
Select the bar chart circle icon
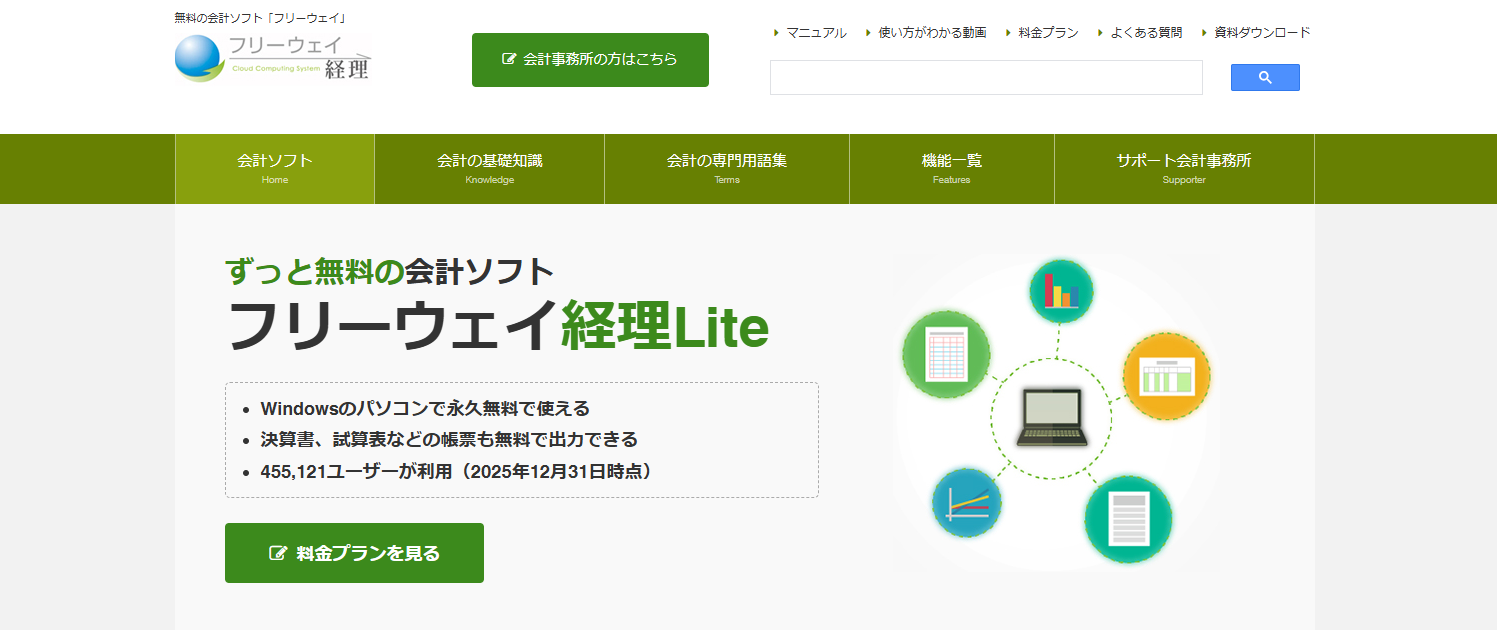point(1060,291)
